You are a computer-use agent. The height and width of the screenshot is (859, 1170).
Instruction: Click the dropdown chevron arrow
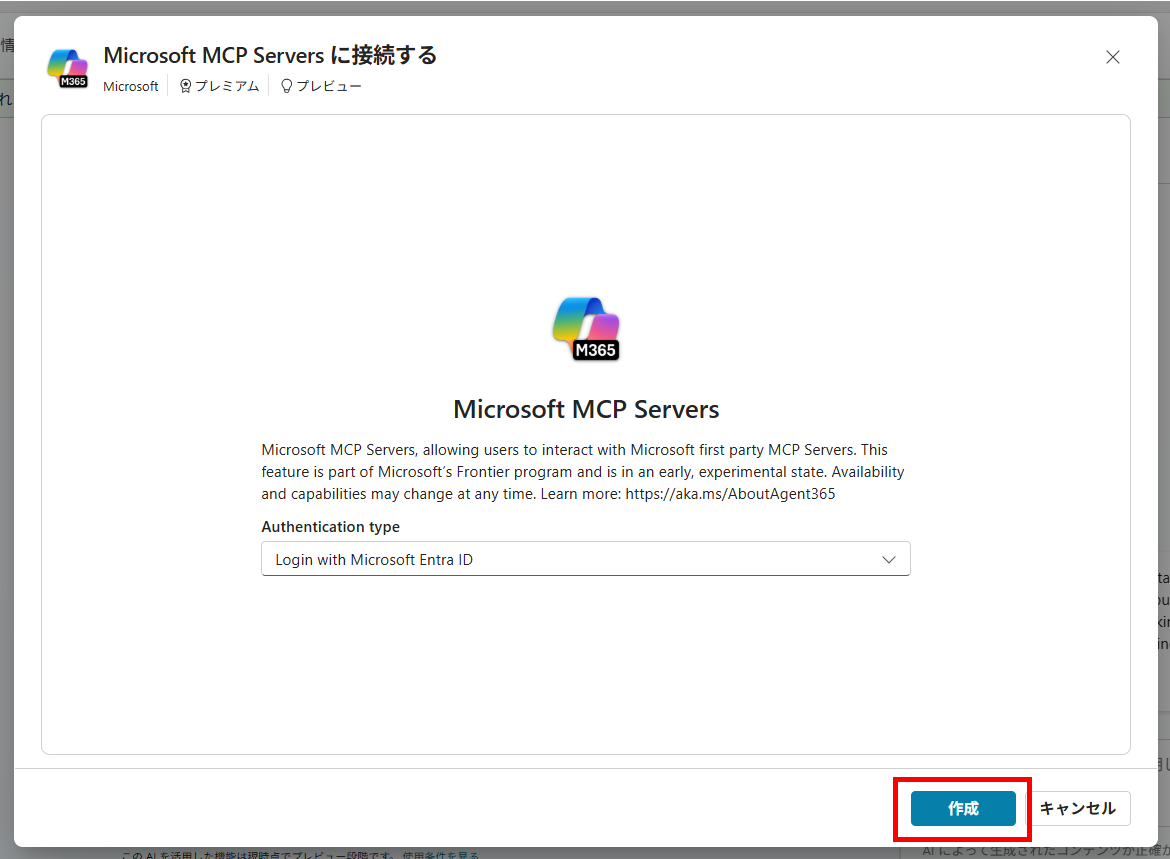[x=888, y=560]
